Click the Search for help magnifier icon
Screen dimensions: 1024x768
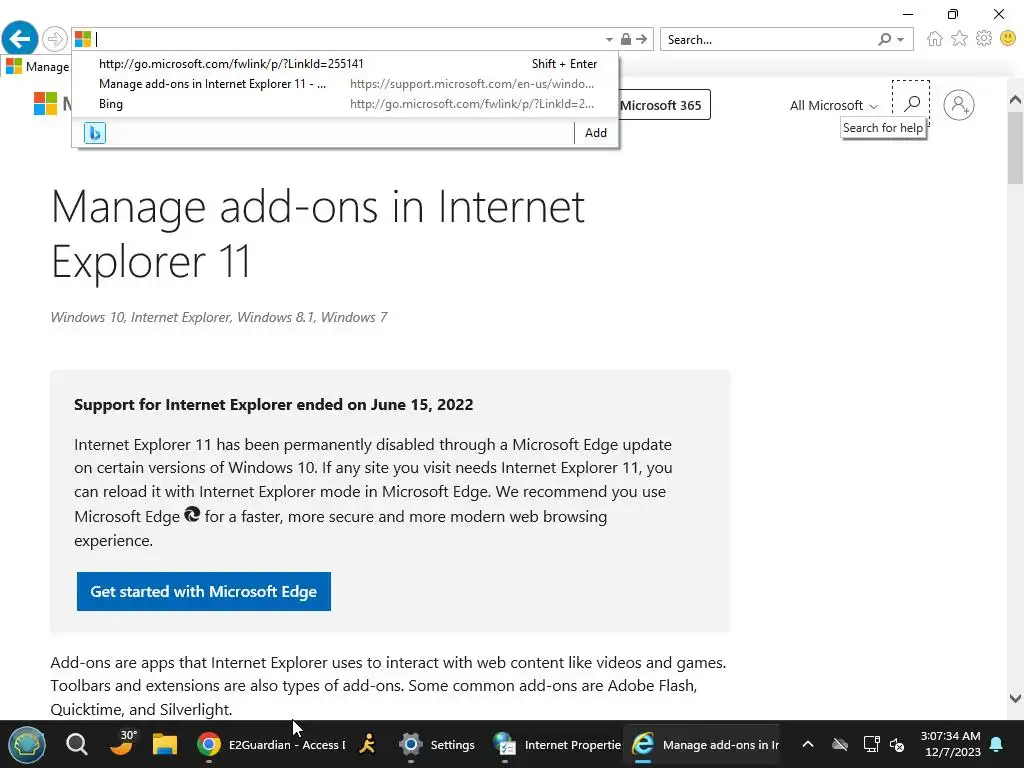(911, 104)
